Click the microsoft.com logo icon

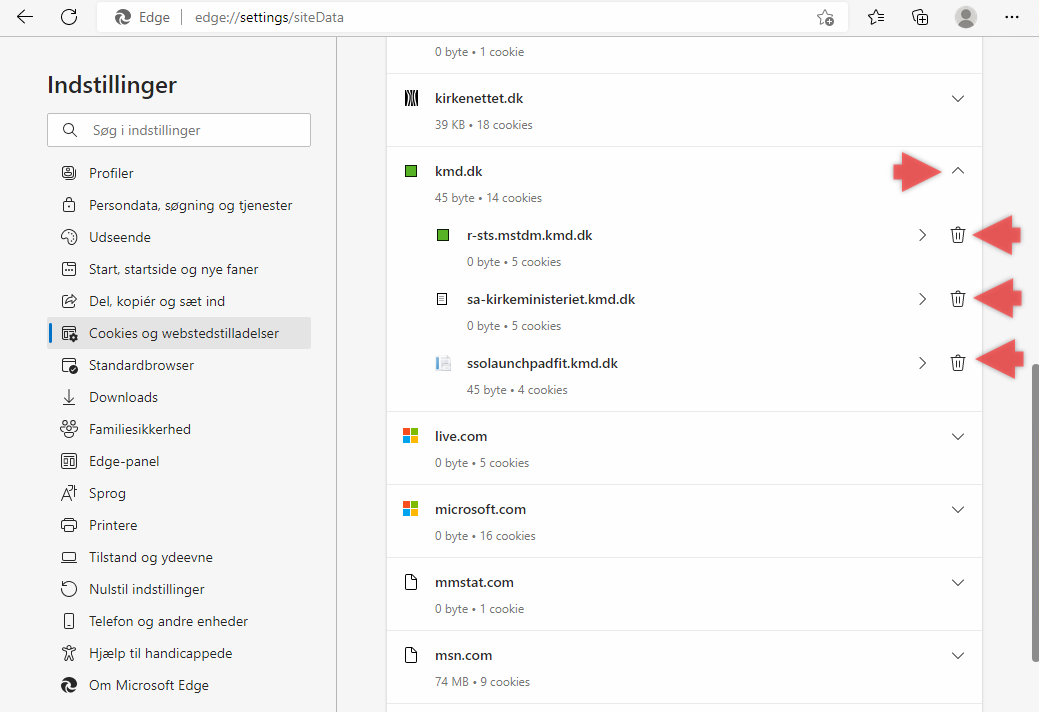click(x=411, y=509)
